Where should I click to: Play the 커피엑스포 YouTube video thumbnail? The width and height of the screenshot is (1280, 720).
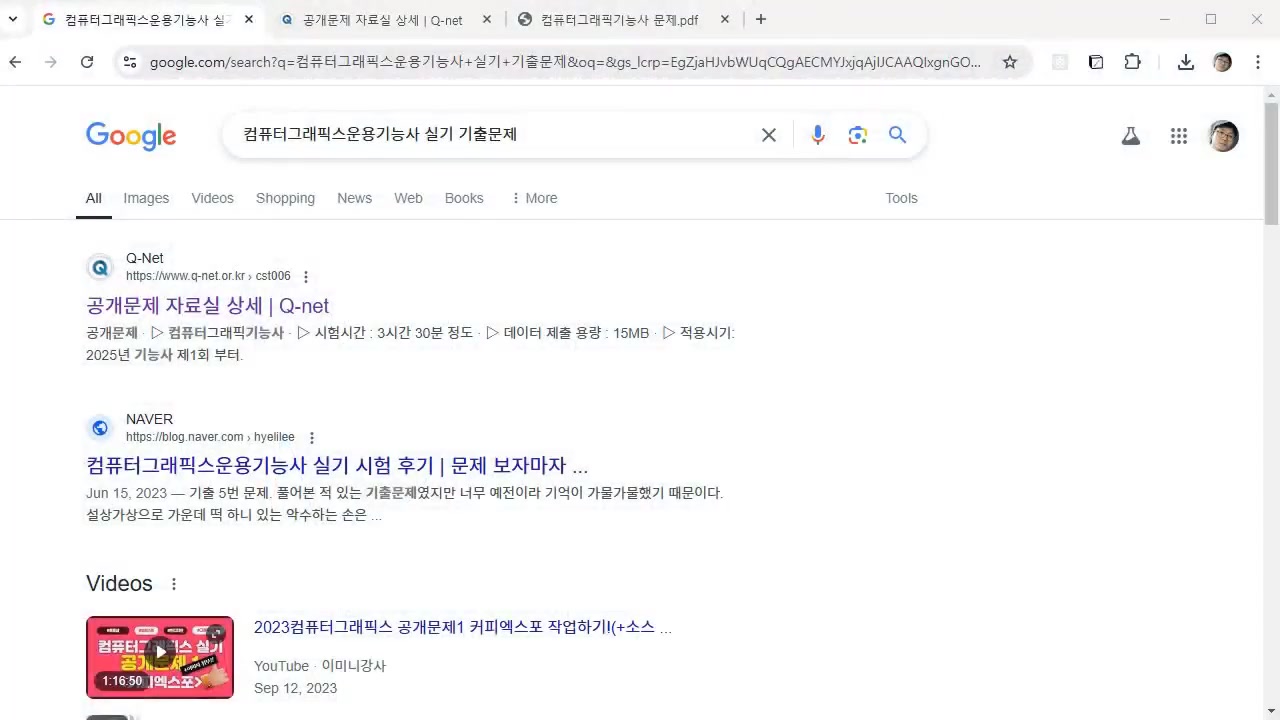point(159,656)
